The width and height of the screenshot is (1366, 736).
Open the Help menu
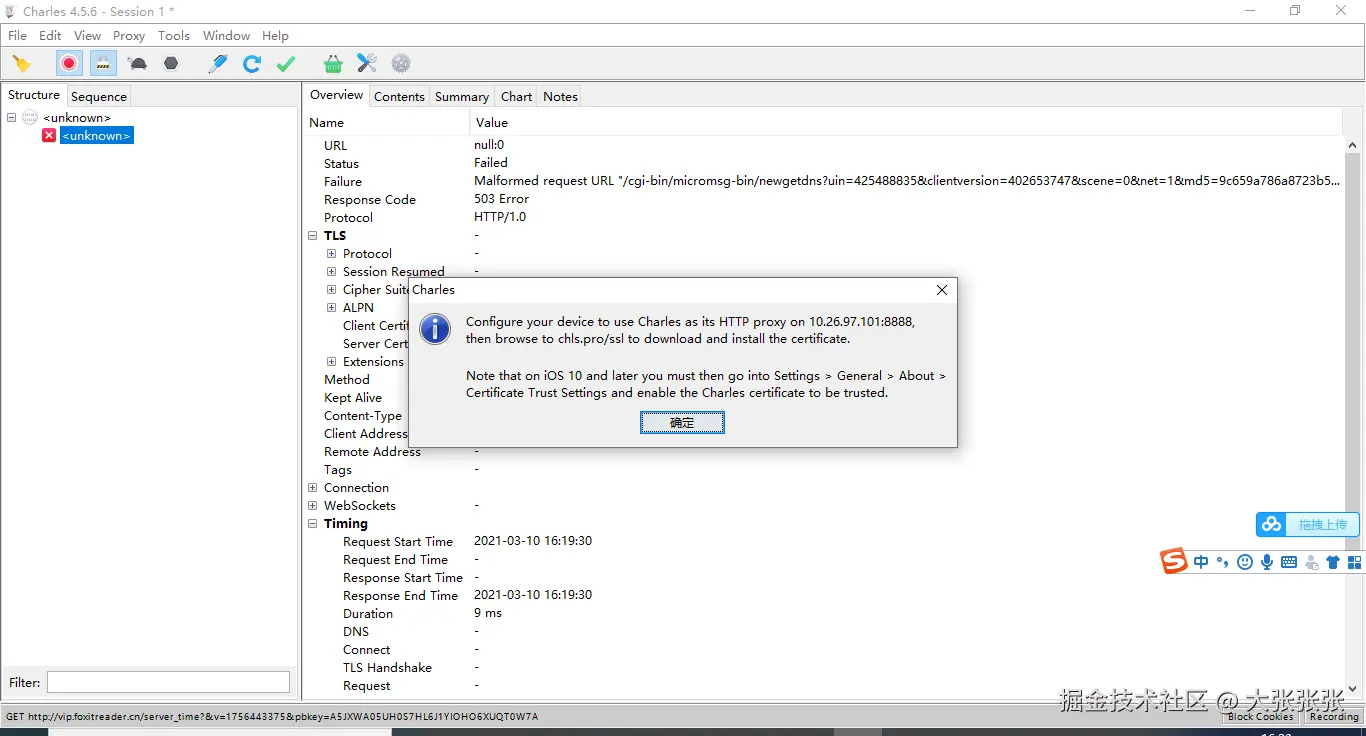coord(275,35)
